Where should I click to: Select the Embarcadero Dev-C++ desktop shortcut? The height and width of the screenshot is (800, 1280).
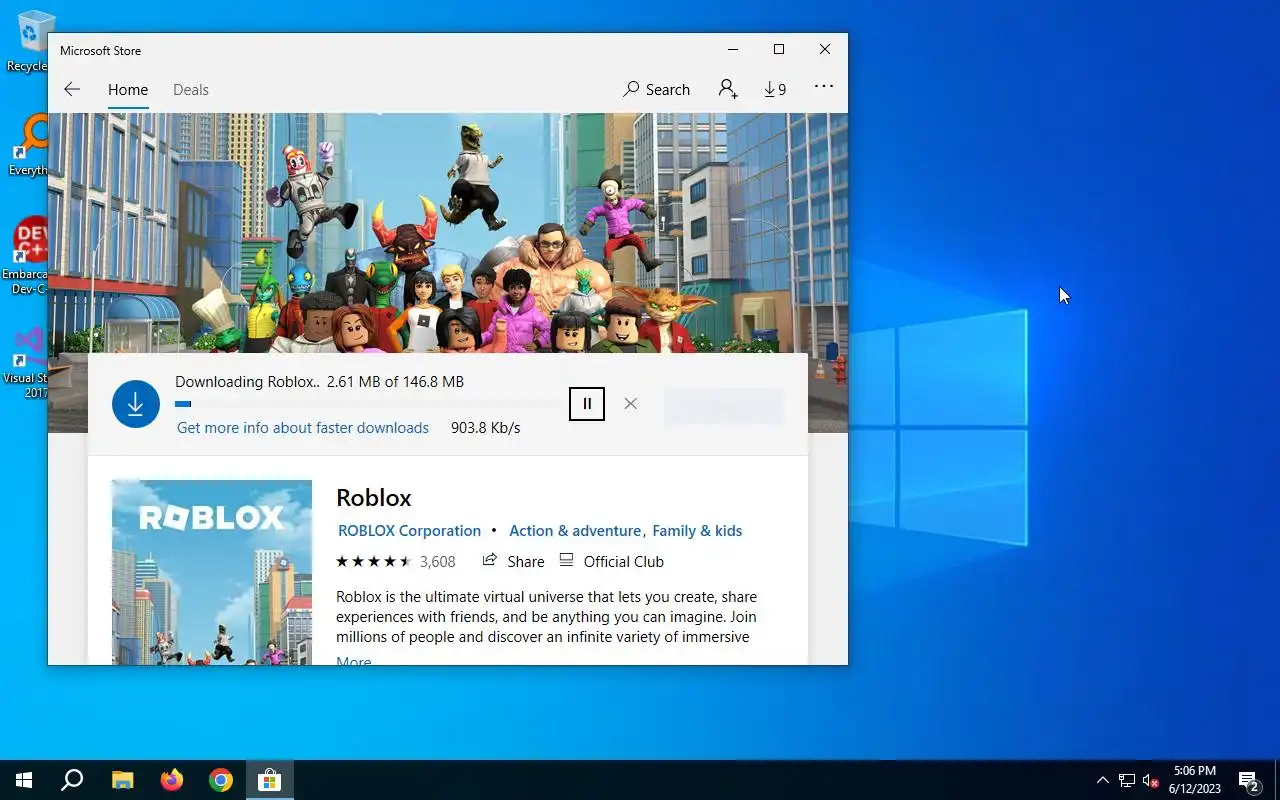coord(28,256)
